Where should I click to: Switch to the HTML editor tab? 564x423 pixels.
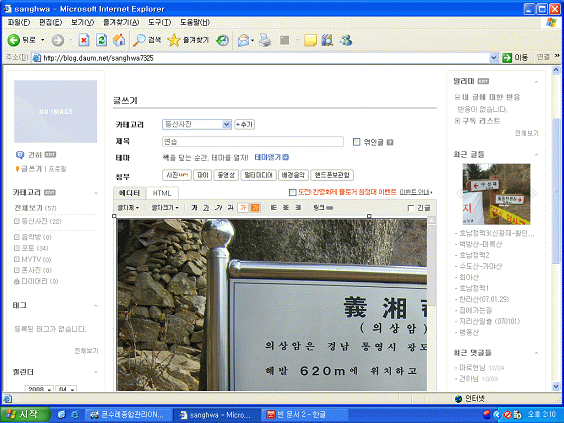(162, 193)
